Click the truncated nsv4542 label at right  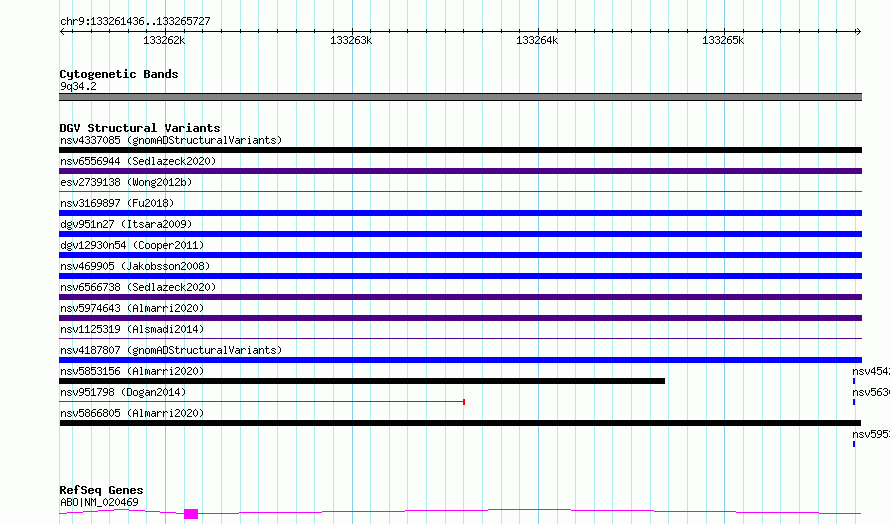(871, 371)
